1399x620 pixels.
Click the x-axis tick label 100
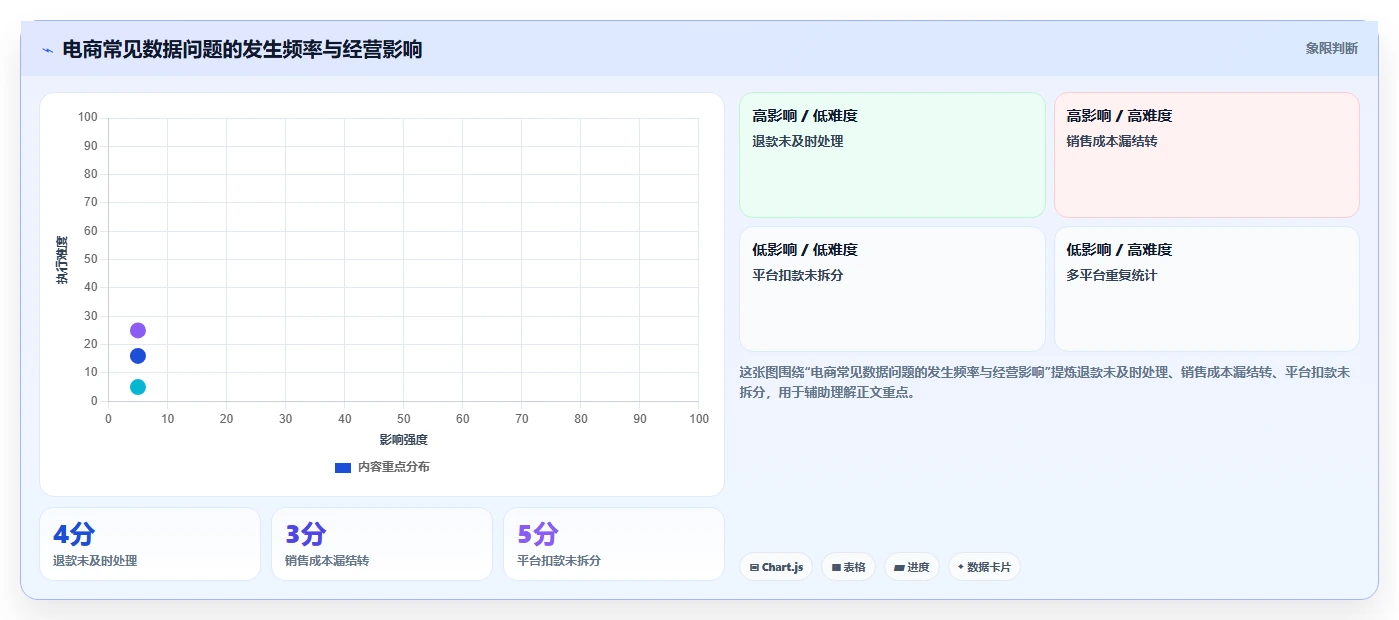(699, 418)
